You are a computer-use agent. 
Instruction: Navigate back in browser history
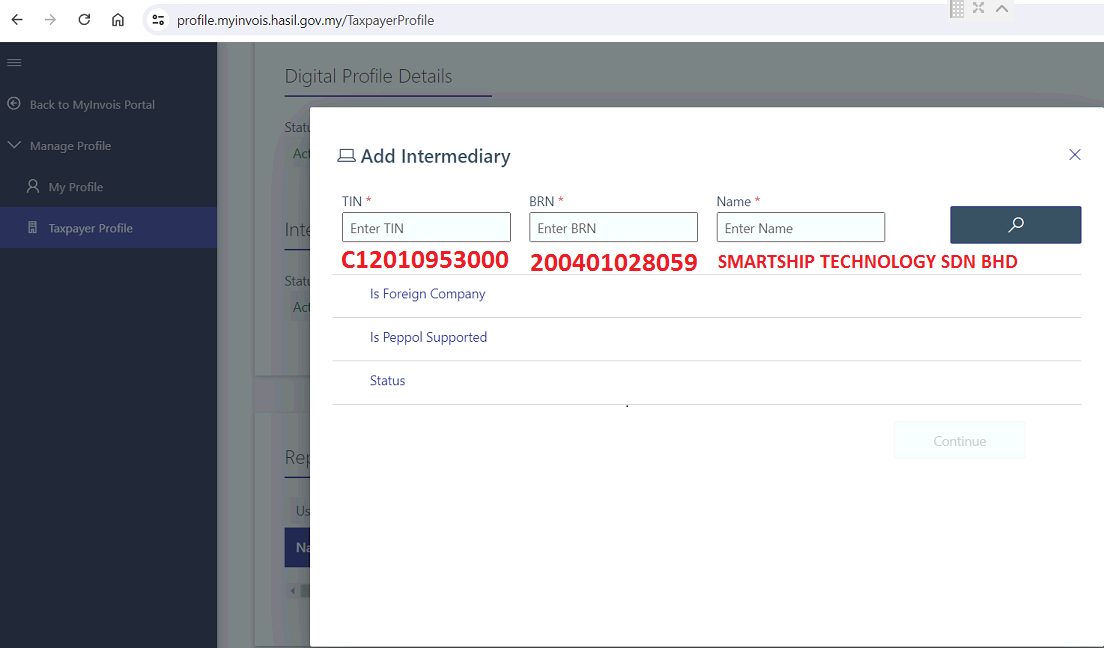17,20
